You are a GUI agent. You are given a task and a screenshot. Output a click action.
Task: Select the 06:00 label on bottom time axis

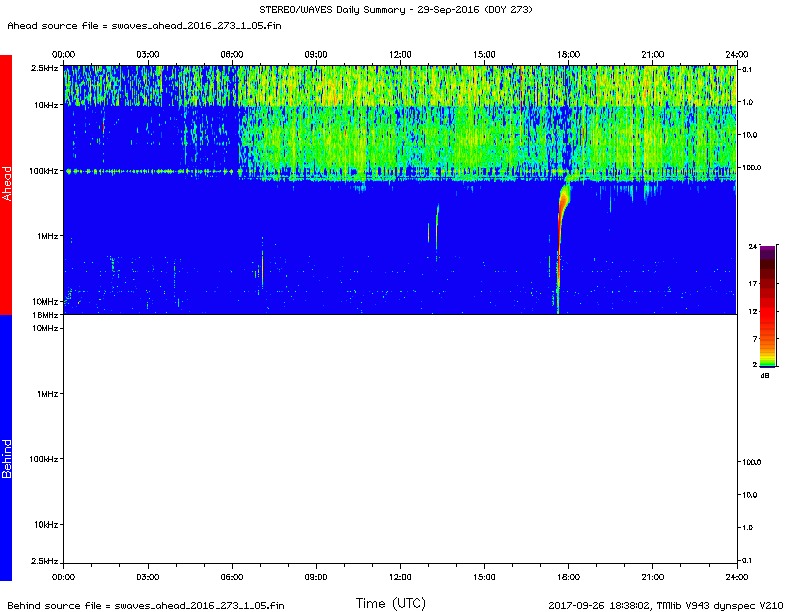[232, 577]
